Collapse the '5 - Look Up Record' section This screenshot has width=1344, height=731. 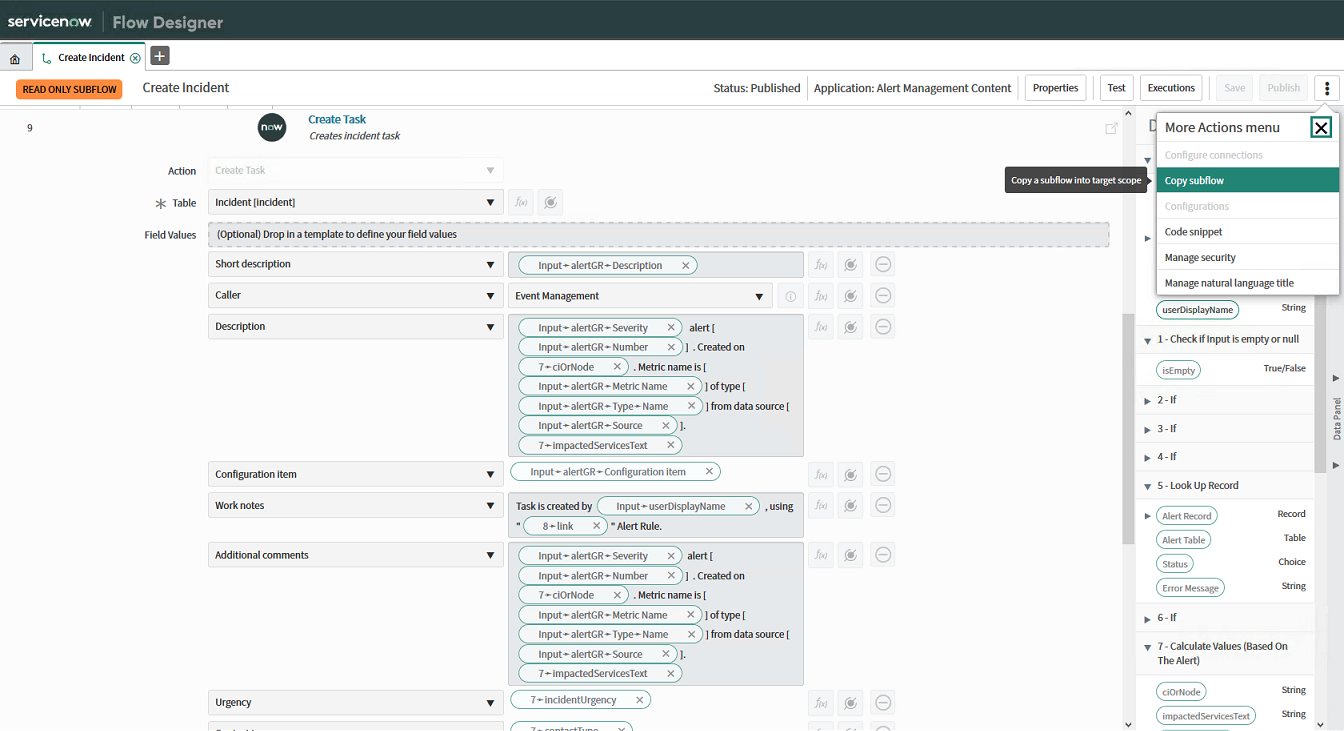pyautogui.click(x=1146, y=485)
